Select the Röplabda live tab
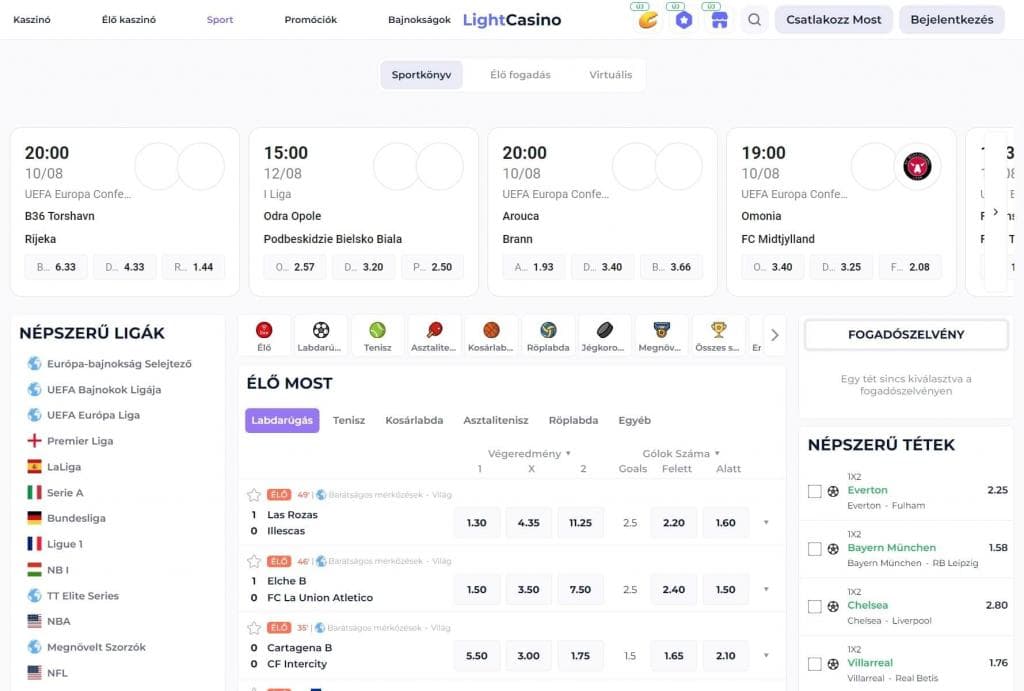1024x691 pixels. click(573, 421)
